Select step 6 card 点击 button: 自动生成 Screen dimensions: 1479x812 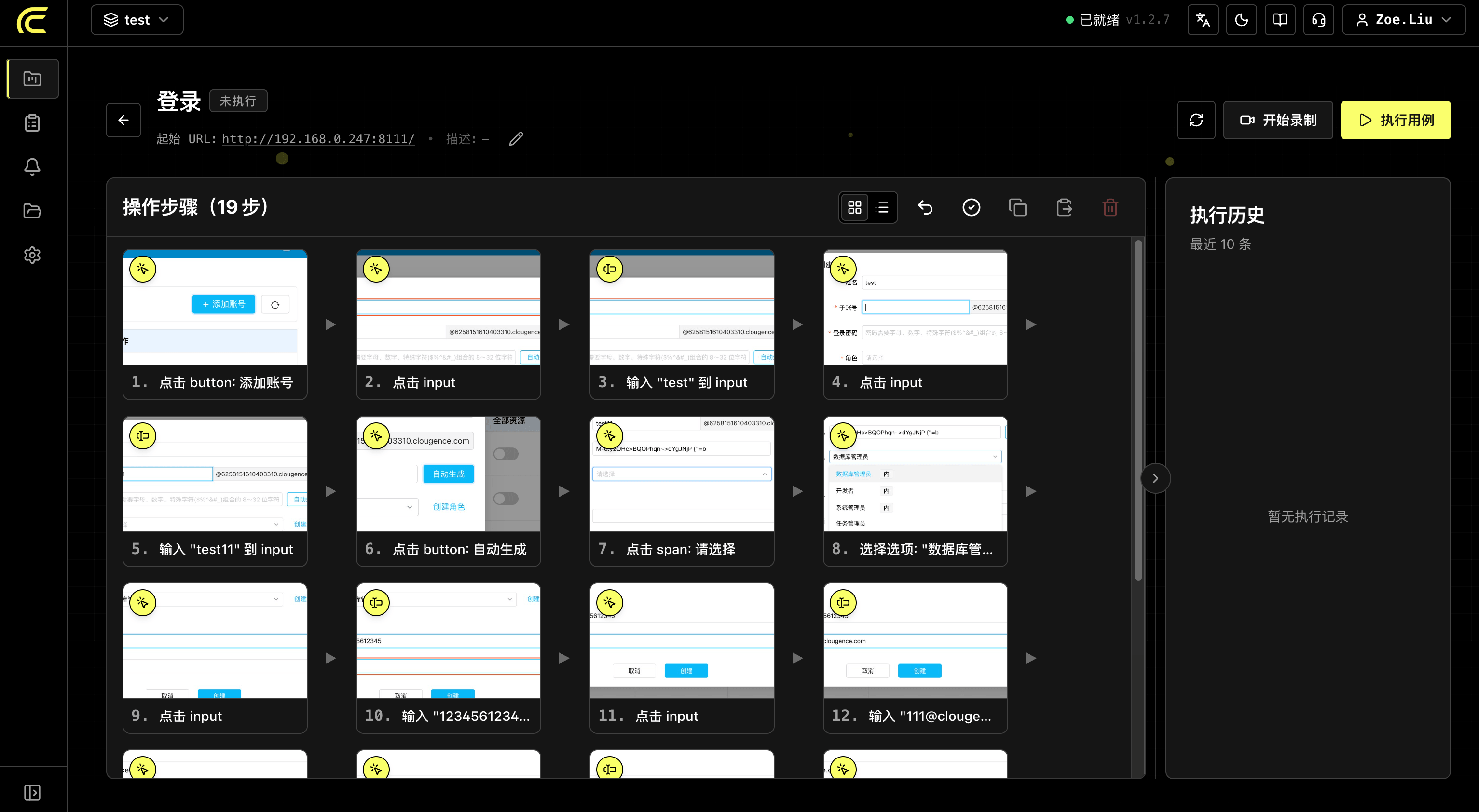coord(449,491)
